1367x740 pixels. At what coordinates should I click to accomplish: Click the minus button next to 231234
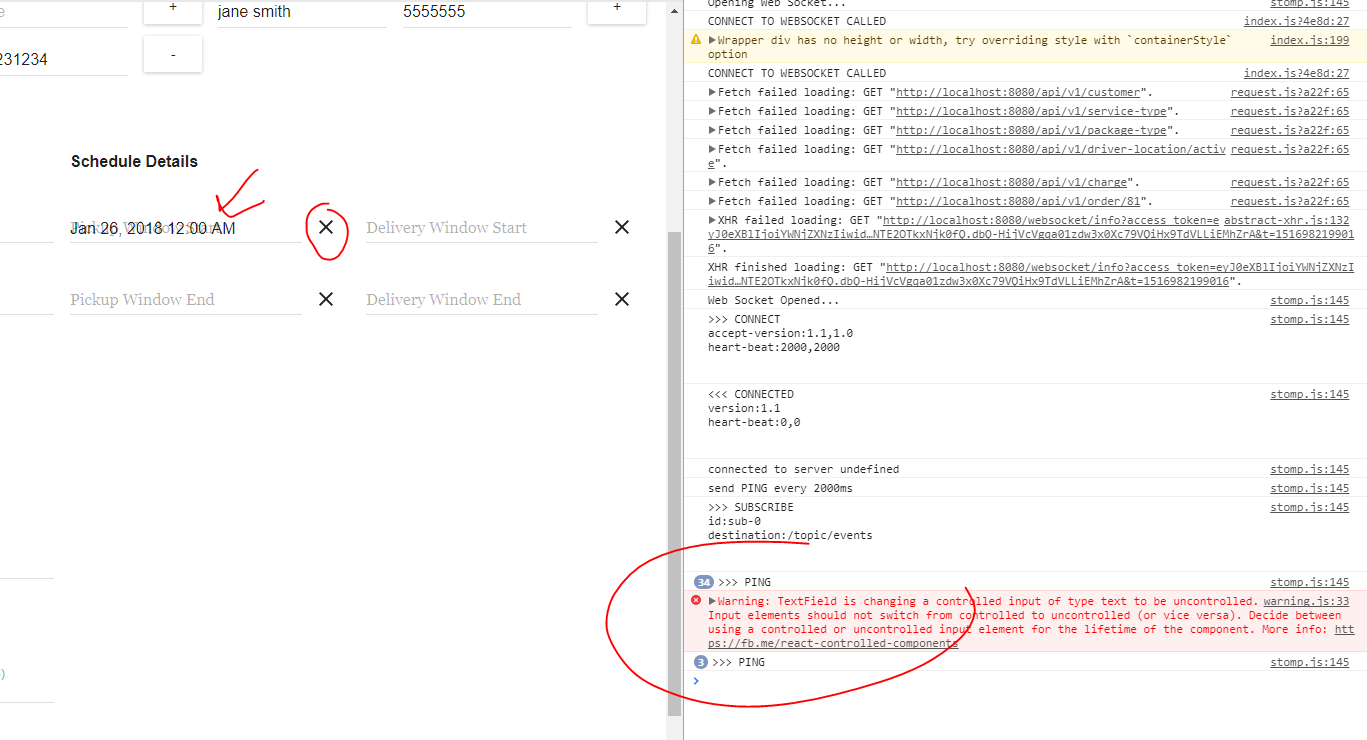point(173,55)
